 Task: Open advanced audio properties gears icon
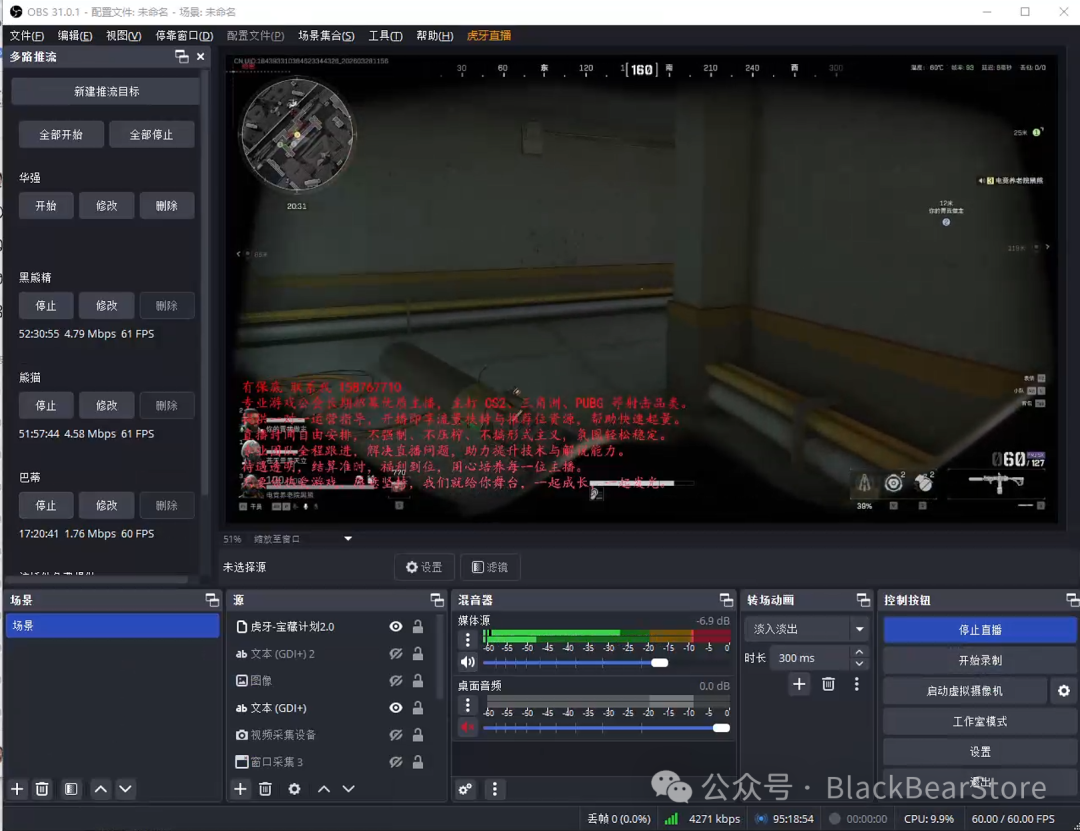pos(465,789)
